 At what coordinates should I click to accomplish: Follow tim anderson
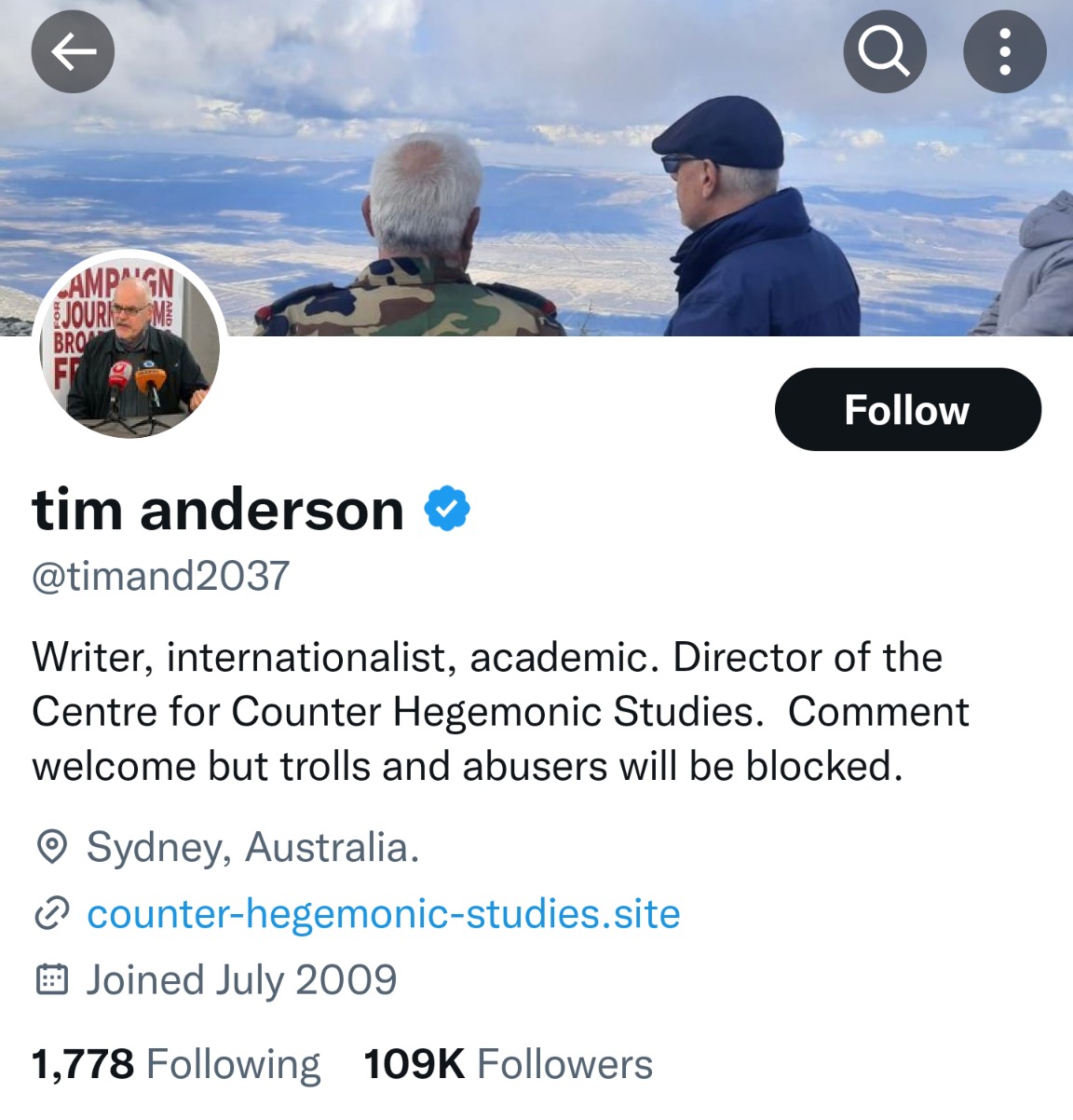907,409
